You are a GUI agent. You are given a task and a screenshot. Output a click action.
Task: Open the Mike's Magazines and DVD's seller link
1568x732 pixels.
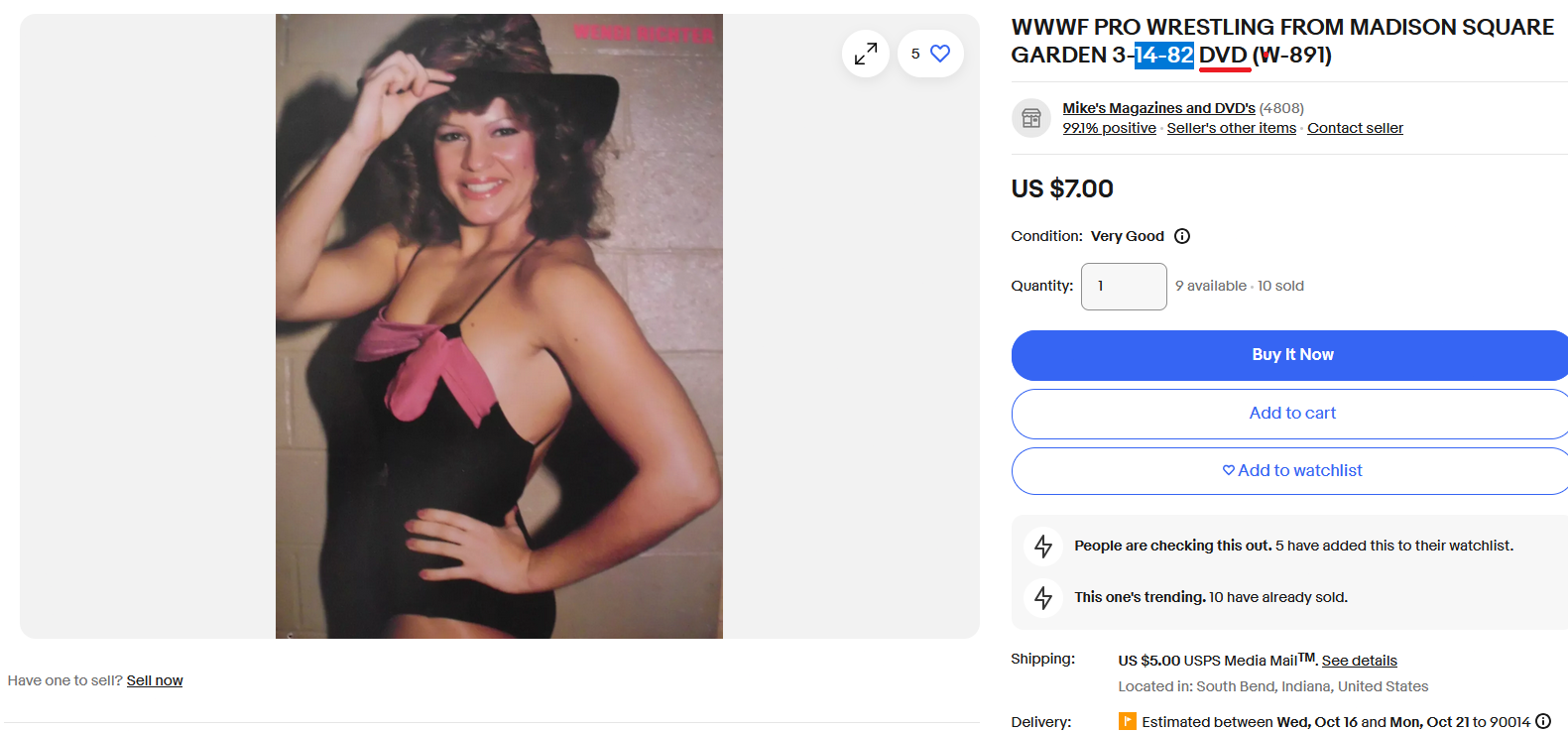(x=1158, y=108)
